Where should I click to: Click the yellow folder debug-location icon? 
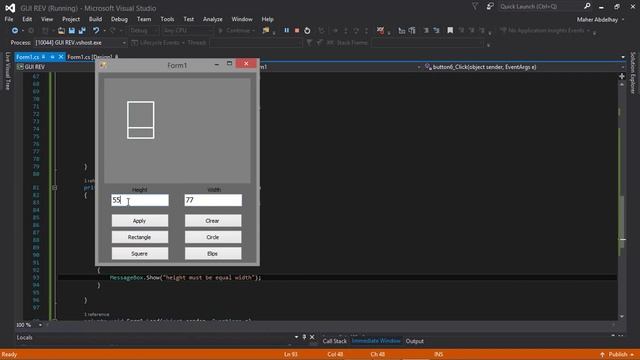pos(266,31)
